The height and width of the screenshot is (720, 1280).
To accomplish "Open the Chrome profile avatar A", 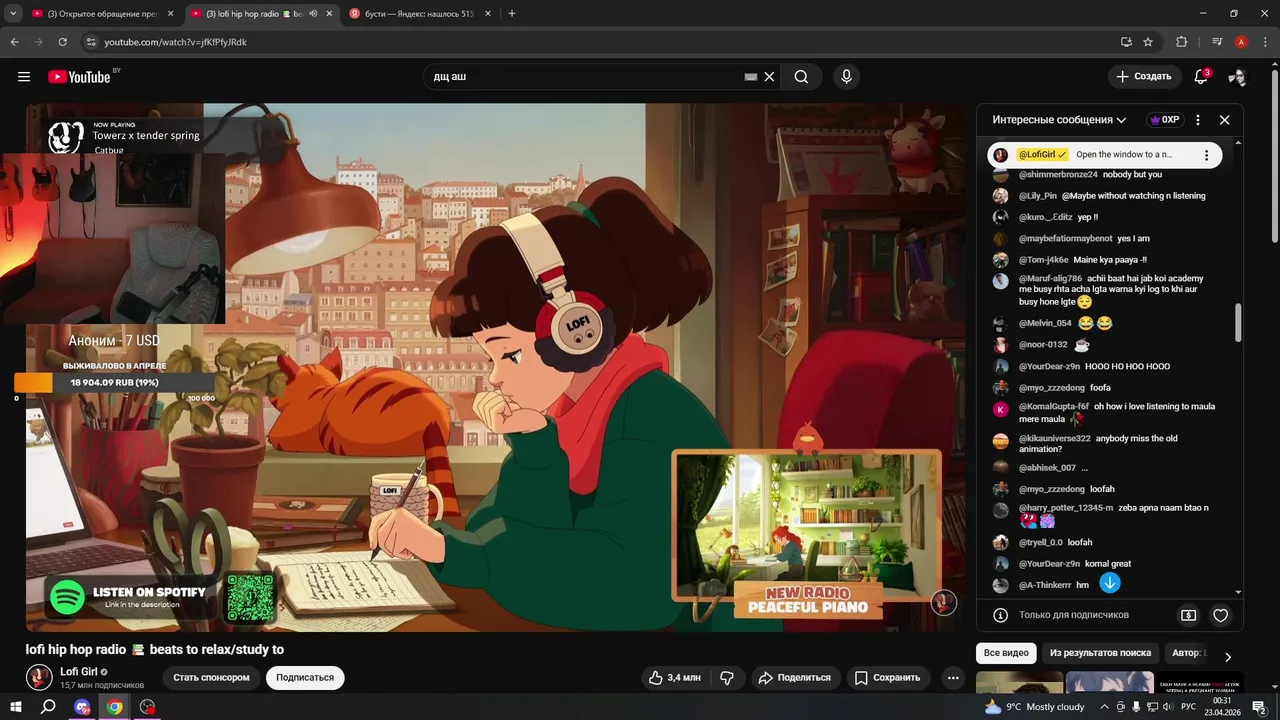I will 1241,42.
